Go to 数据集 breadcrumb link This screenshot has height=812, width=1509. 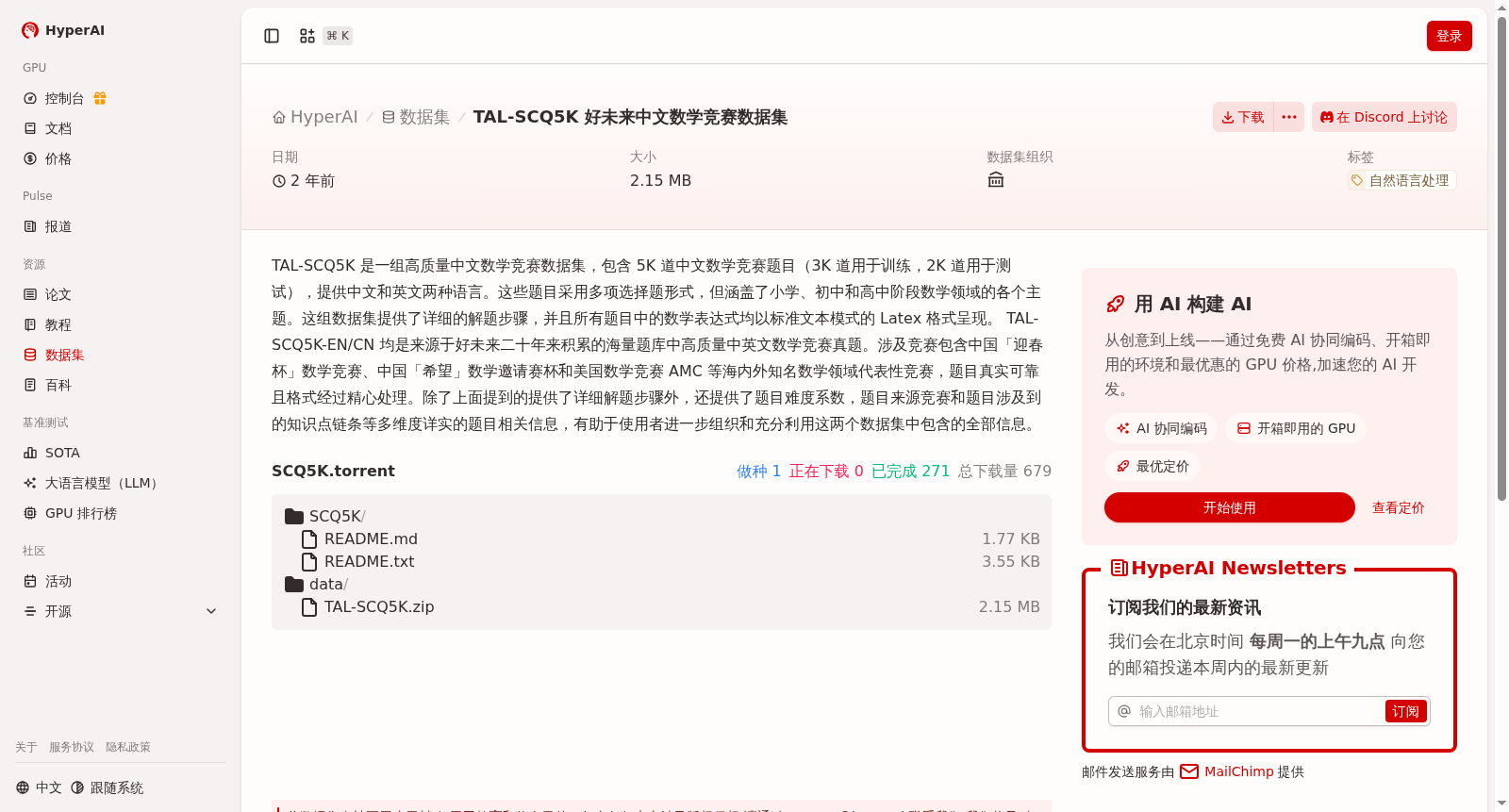point(416,117)
